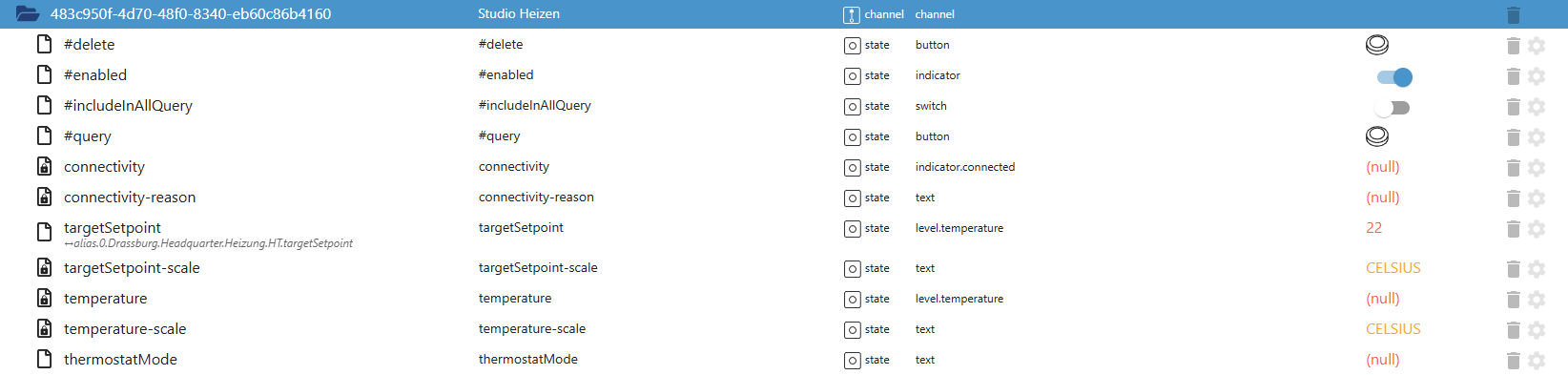Click the channel ID 483c950f header text
This screenshot has width=1568, height=375.
[x=191, y=14]
